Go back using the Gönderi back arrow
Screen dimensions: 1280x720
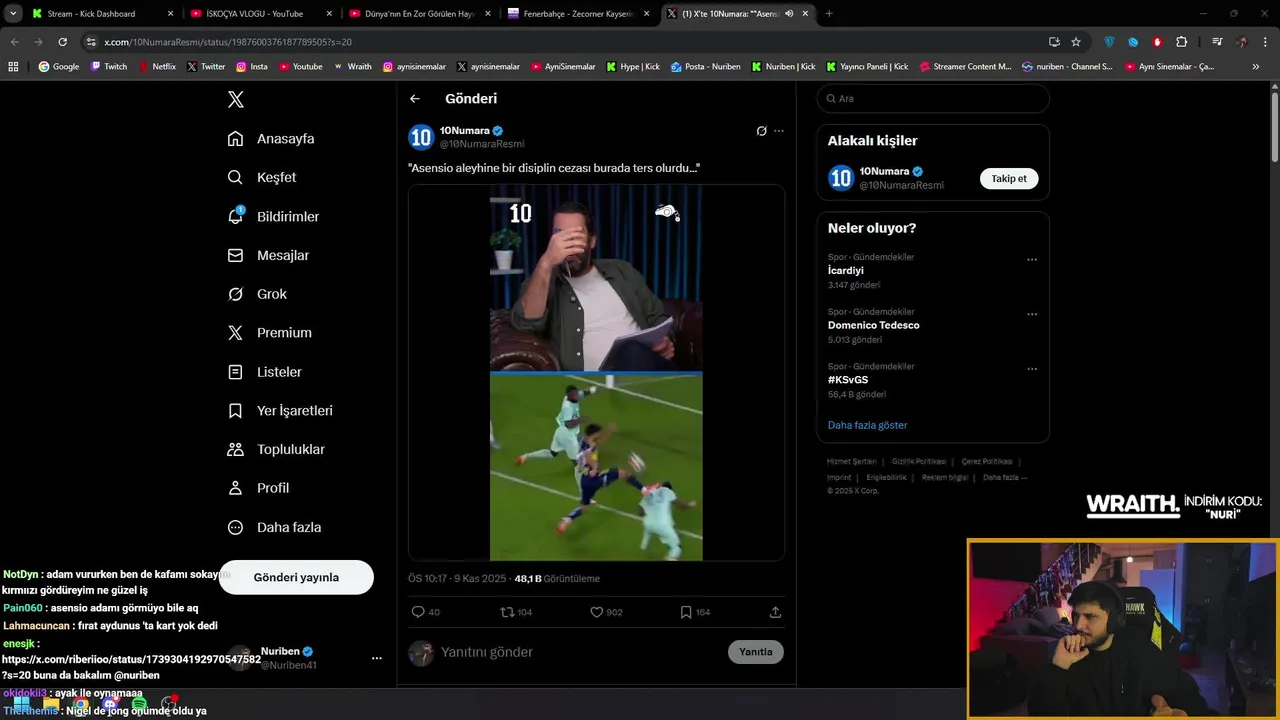[415, 98]
